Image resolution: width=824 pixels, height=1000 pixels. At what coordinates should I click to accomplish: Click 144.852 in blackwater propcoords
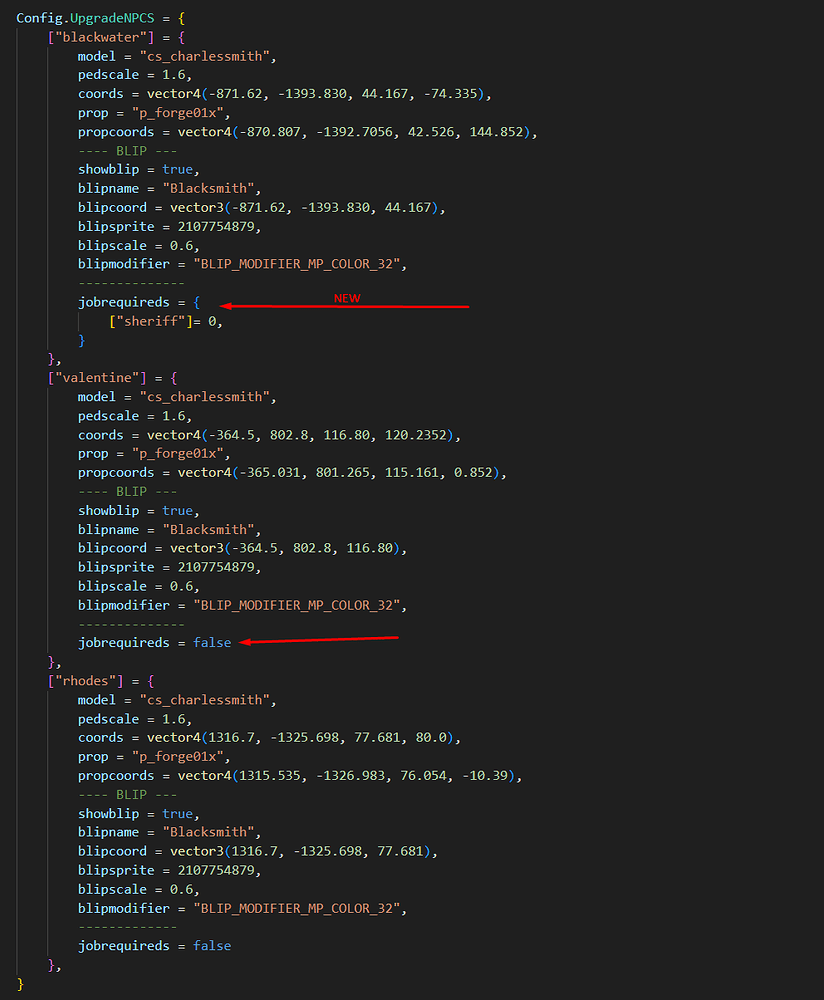pyautogui.click(x=498, y=132)
